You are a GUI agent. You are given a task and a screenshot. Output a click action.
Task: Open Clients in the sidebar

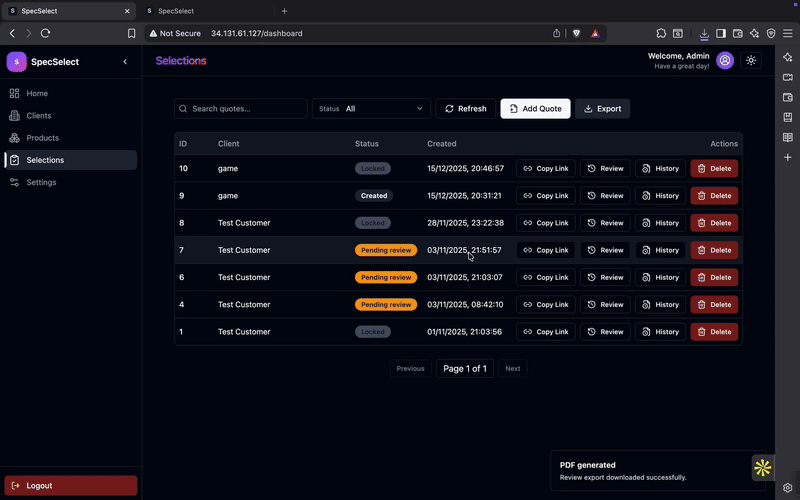[39, 116]
